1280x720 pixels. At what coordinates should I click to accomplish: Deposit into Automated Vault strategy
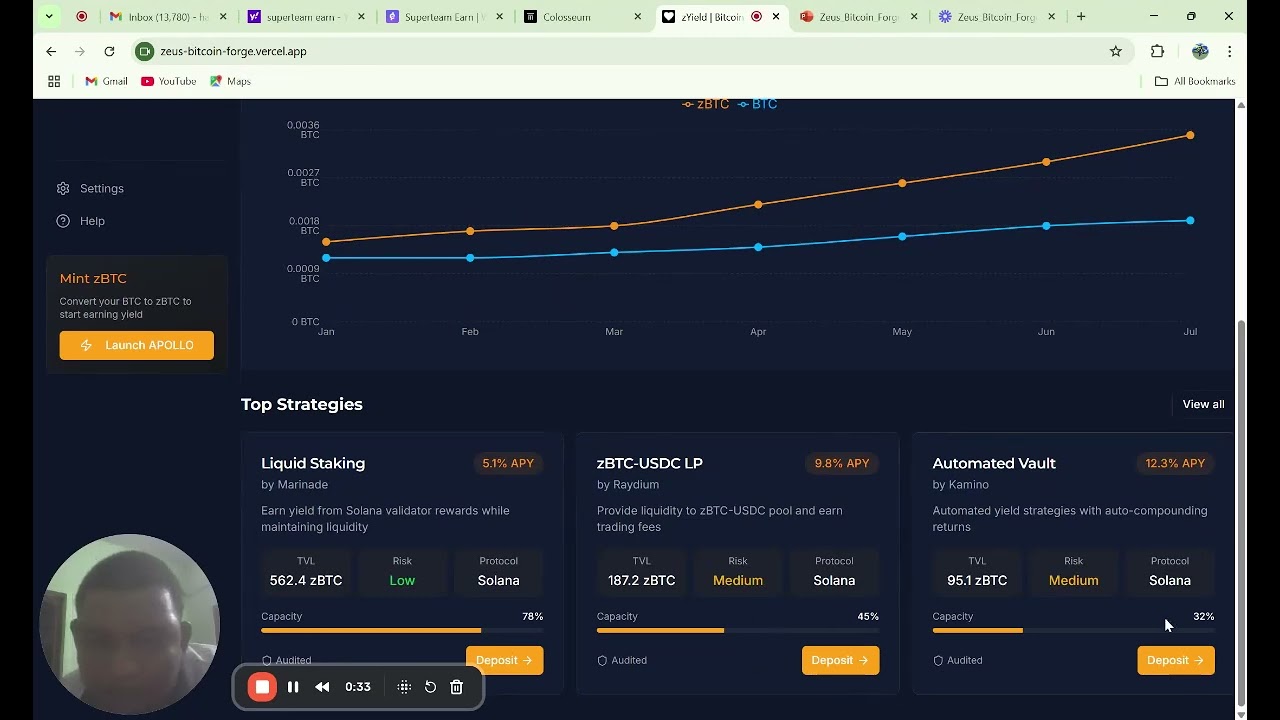pos(1176,660)
